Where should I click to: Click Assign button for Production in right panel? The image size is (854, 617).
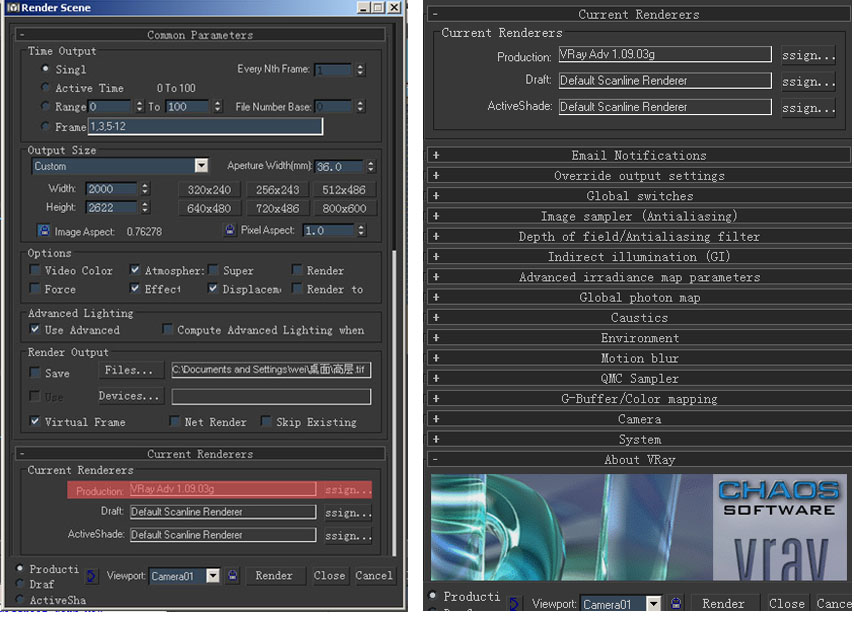(x=808, y=55)
